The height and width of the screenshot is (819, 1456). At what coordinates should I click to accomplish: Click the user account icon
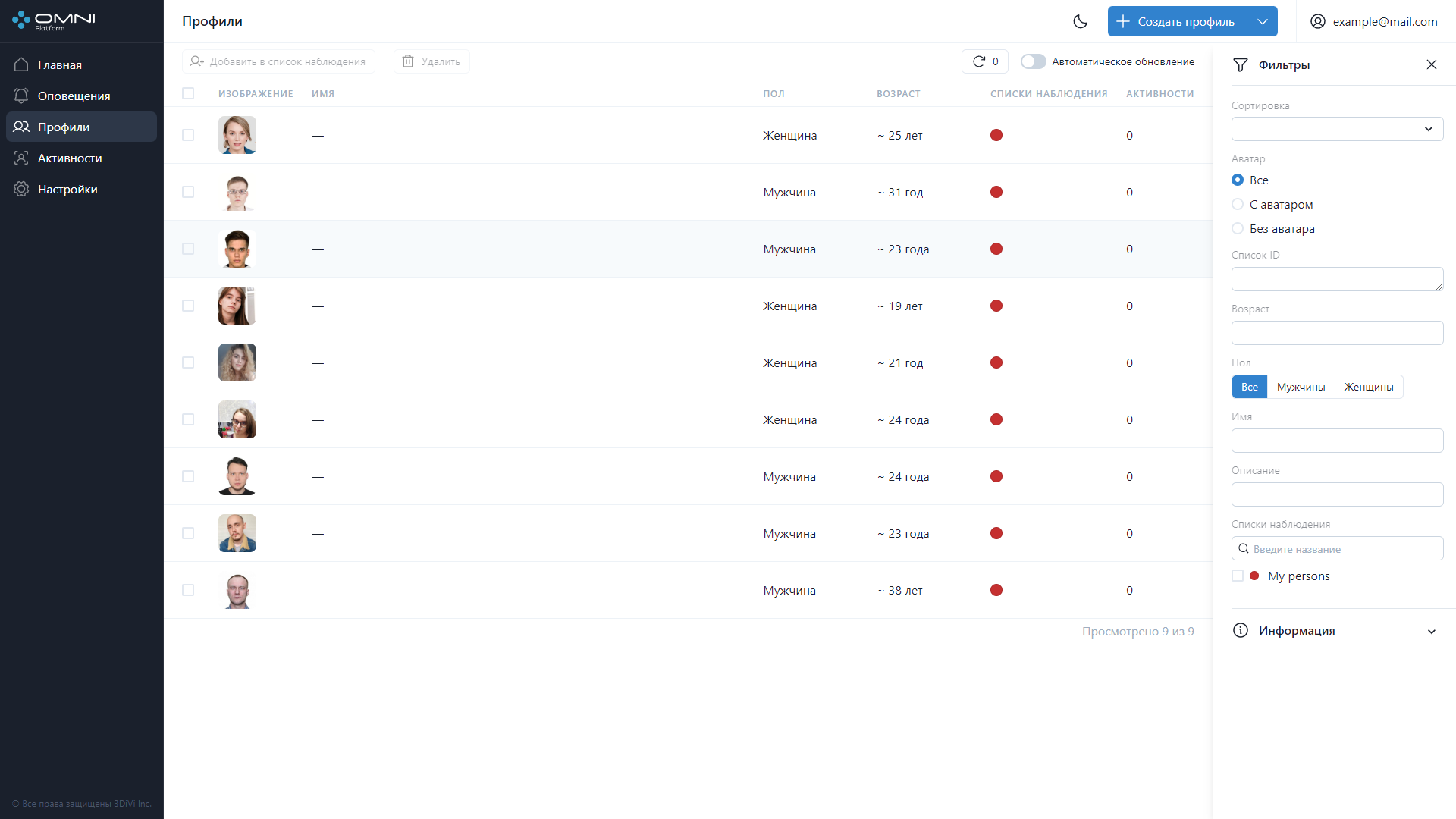1318,21
